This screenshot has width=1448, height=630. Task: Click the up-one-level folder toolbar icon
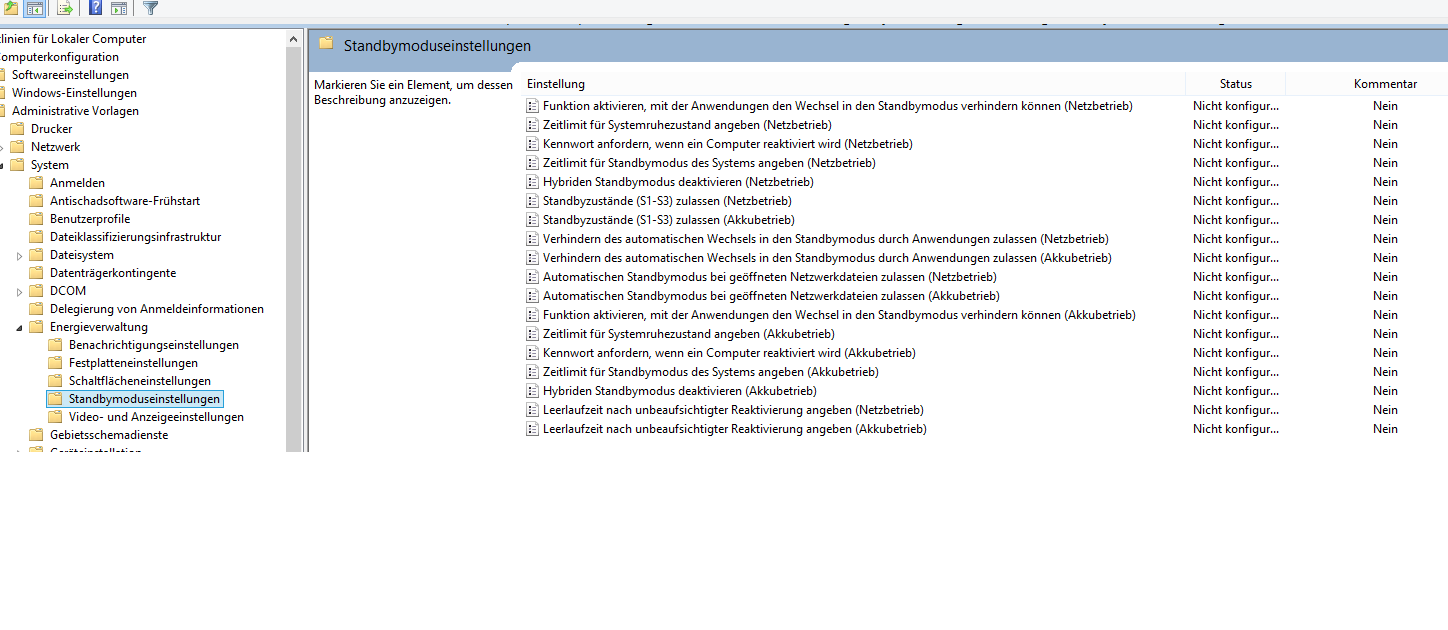pos(10,9)
